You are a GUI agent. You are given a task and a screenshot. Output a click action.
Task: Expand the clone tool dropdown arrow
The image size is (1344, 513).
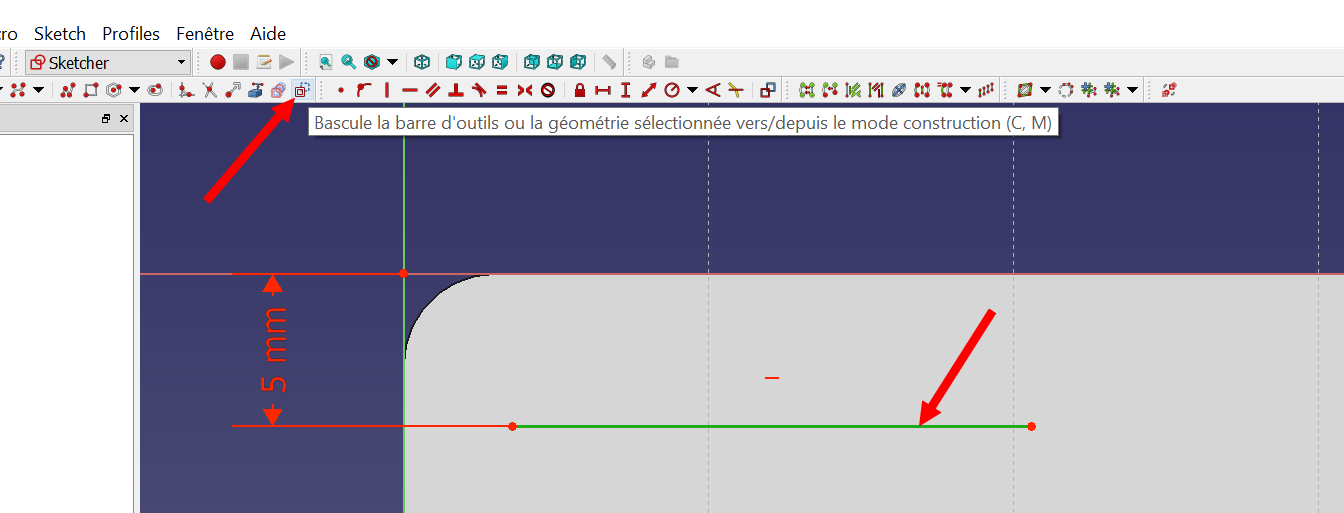coord(966,90)
